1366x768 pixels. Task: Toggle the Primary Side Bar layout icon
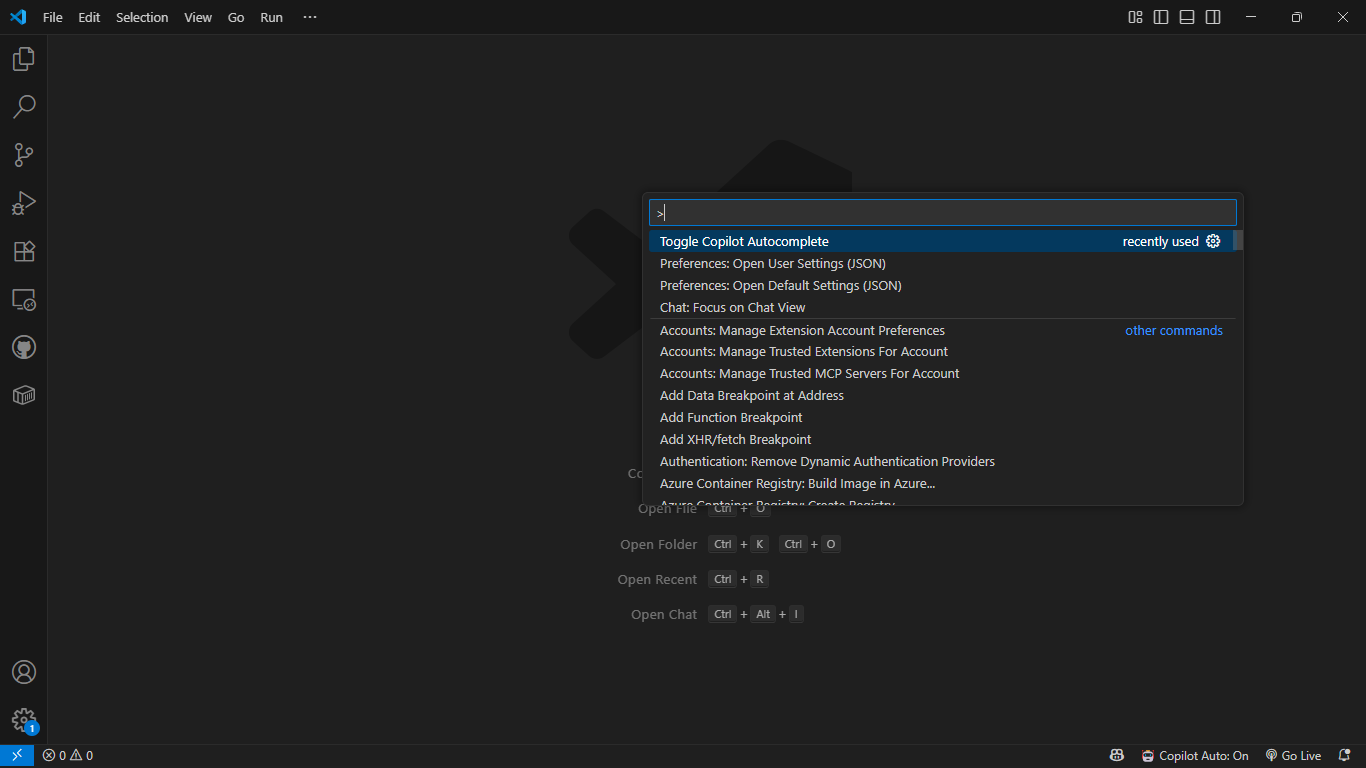point(1161,17)
